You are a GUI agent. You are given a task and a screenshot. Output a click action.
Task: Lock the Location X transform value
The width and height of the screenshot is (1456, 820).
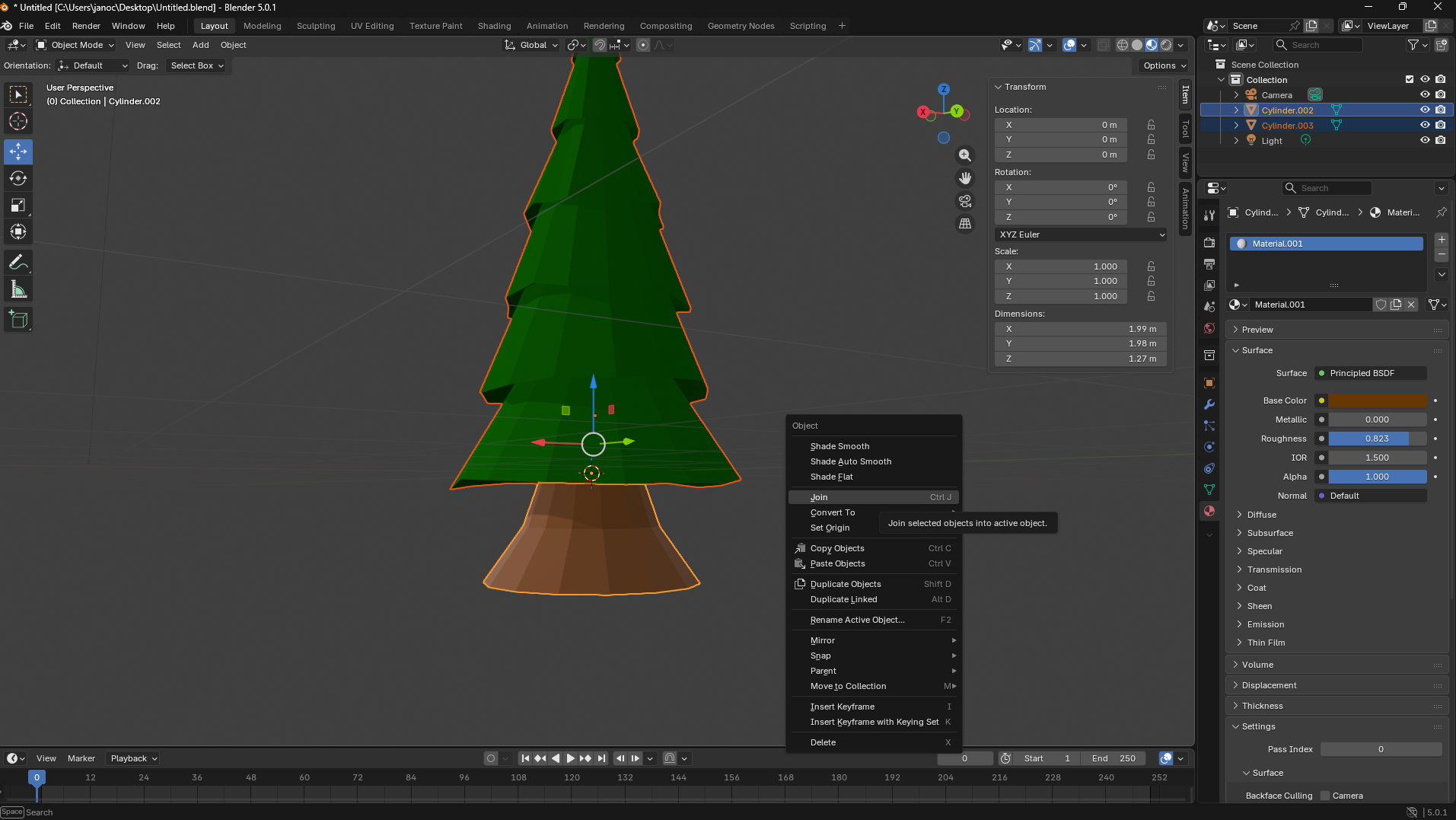pos(1151,125)
